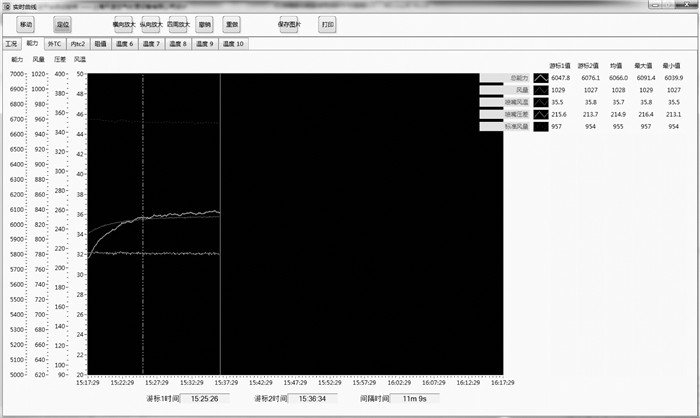Click the min value 6039.9
Viewport: 700px width, 418px height.
click(x=674, y=78)
